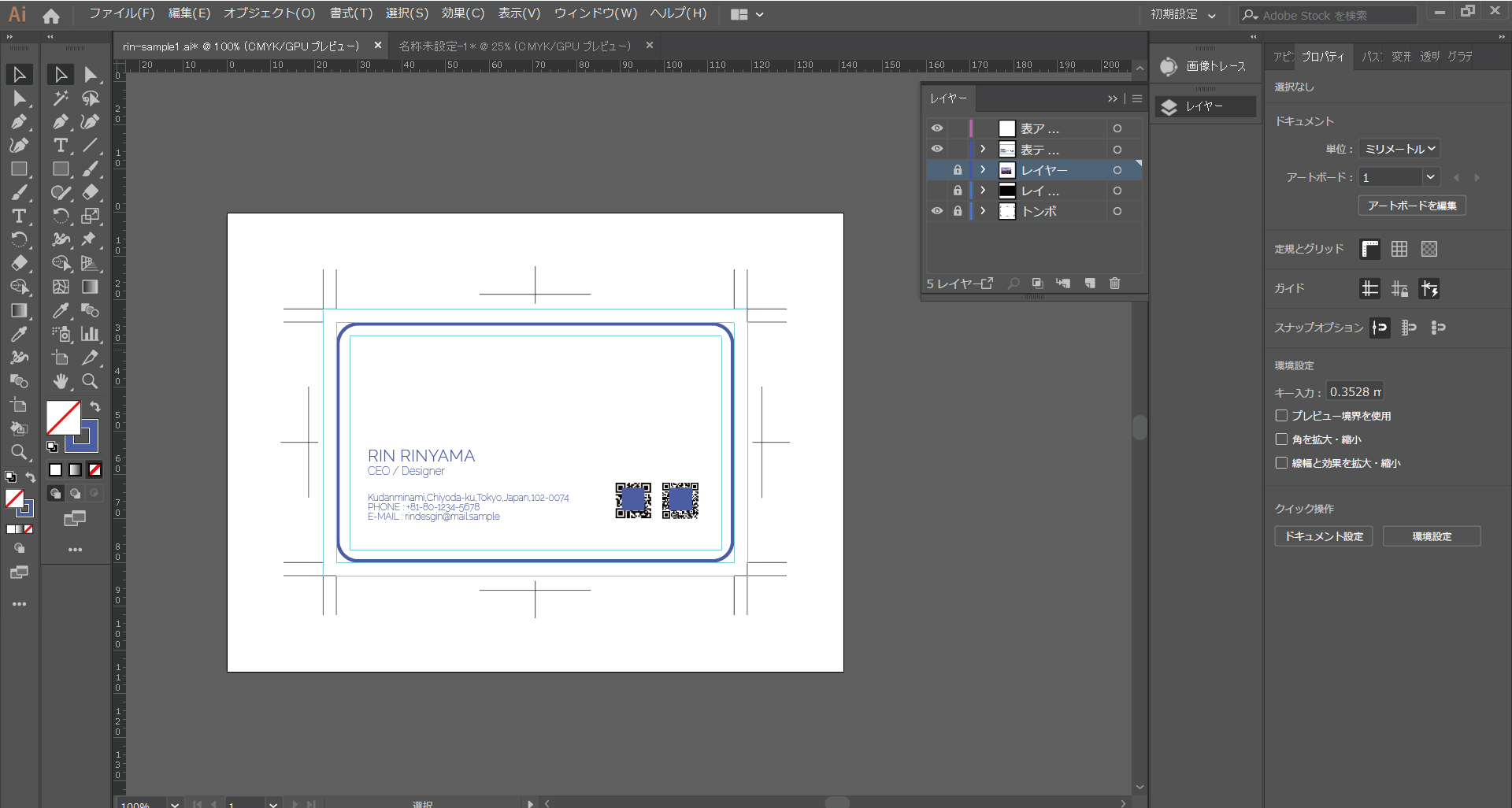The height and width of the screenshot is (808, 1512).
Task: Show the transparency grid icon
Action: 1429,249
